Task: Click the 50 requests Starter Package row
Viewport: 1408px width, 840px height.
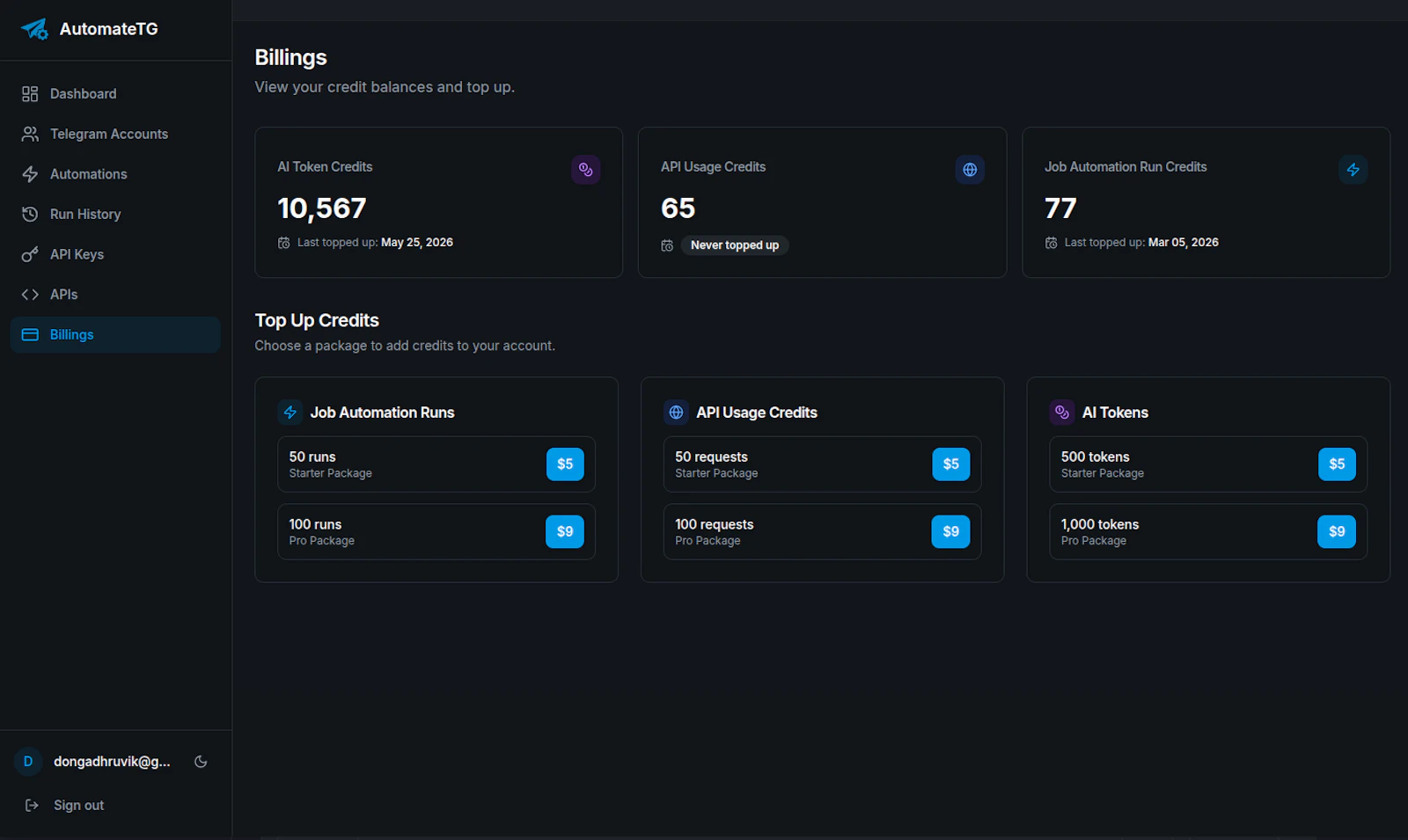Action: coord(823,464)
